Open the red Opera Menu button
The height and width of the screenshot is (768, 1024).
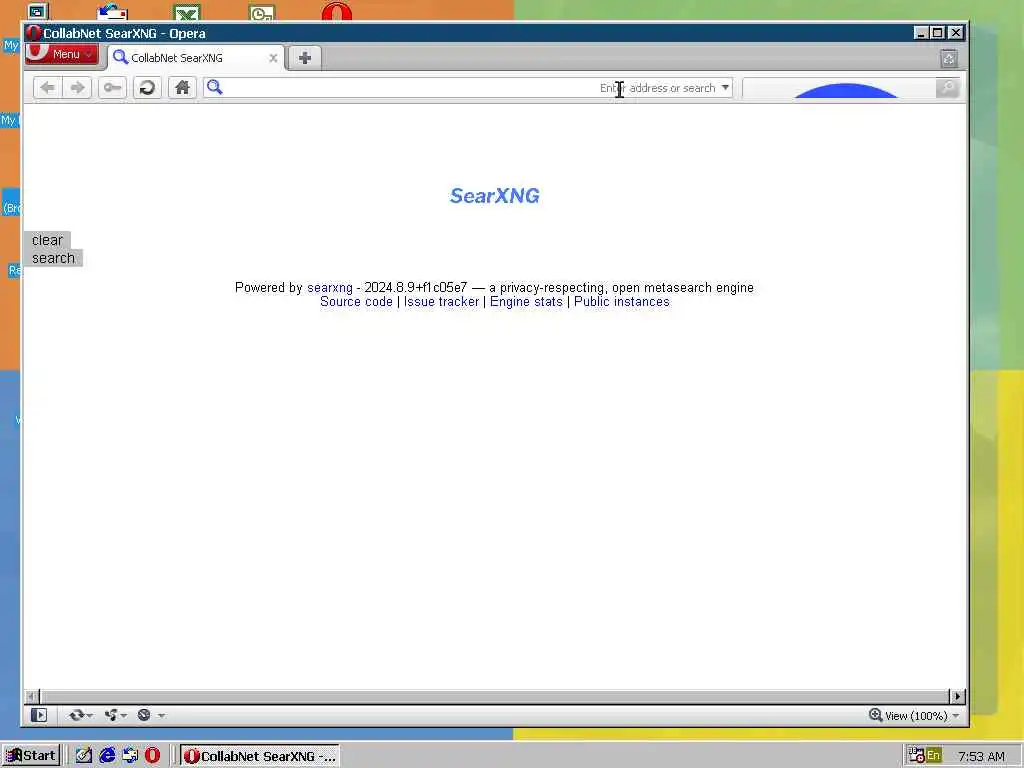(x=62, y=54)
